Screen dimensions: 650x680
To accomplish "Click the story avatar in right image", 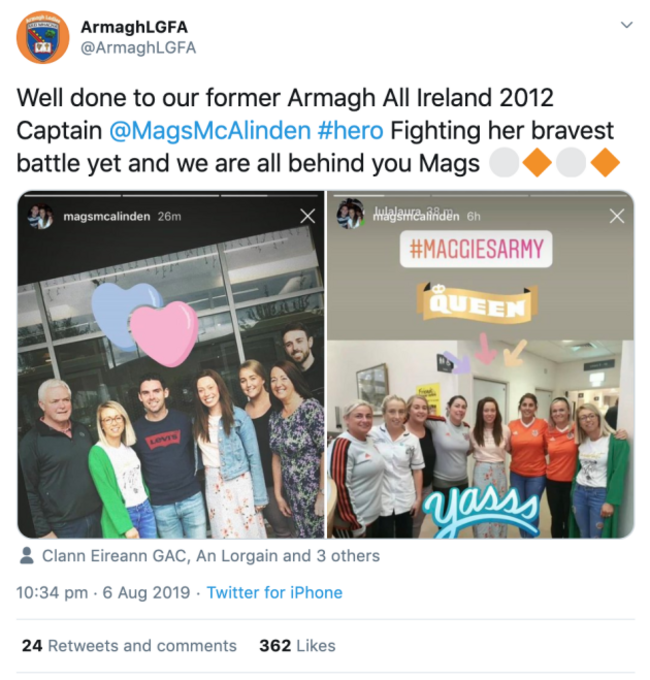I will coord(350,214).
